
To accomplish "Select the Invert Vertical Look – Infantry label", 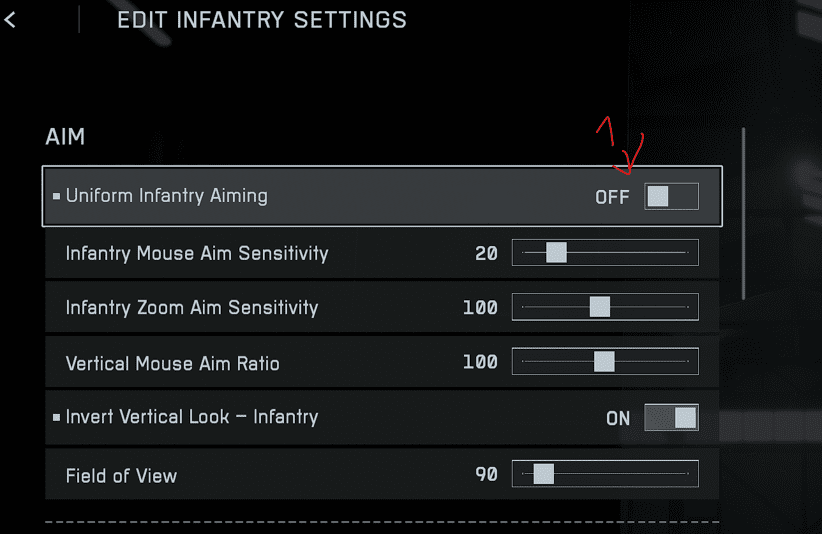I will 192,417.
